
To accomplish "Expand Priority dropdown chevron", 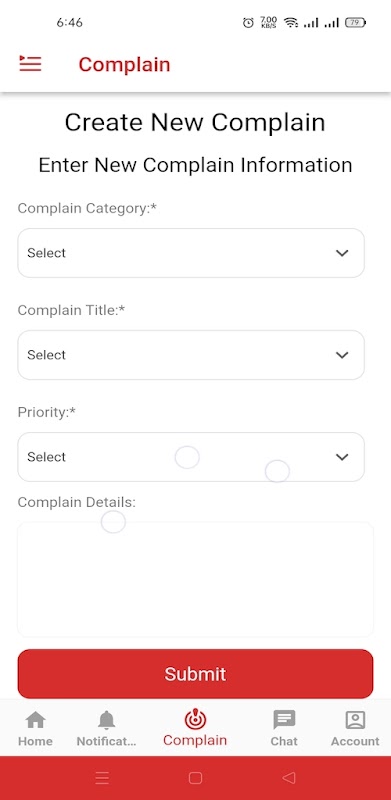I will click(341, 457).
